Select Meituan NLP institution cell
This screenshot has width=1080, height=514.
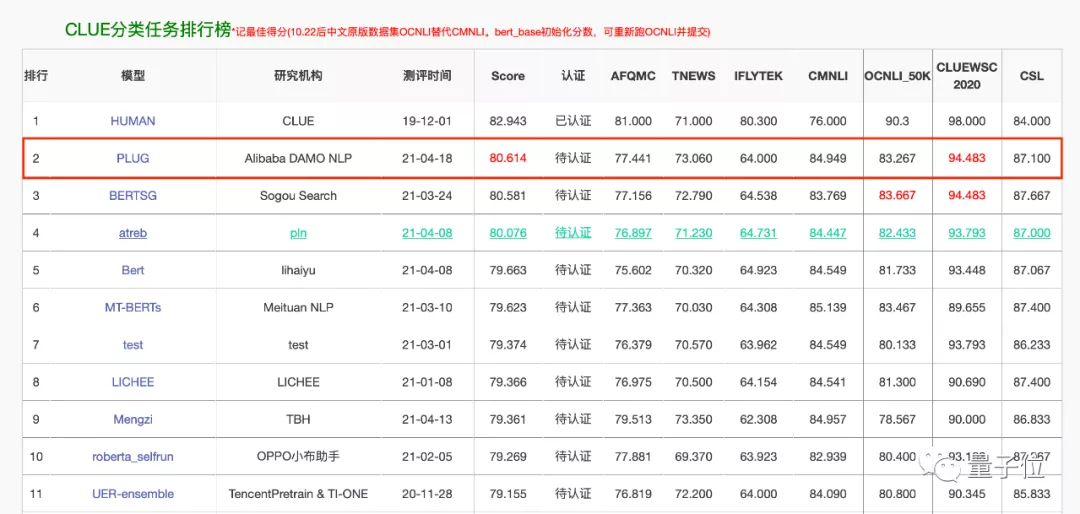298,307
